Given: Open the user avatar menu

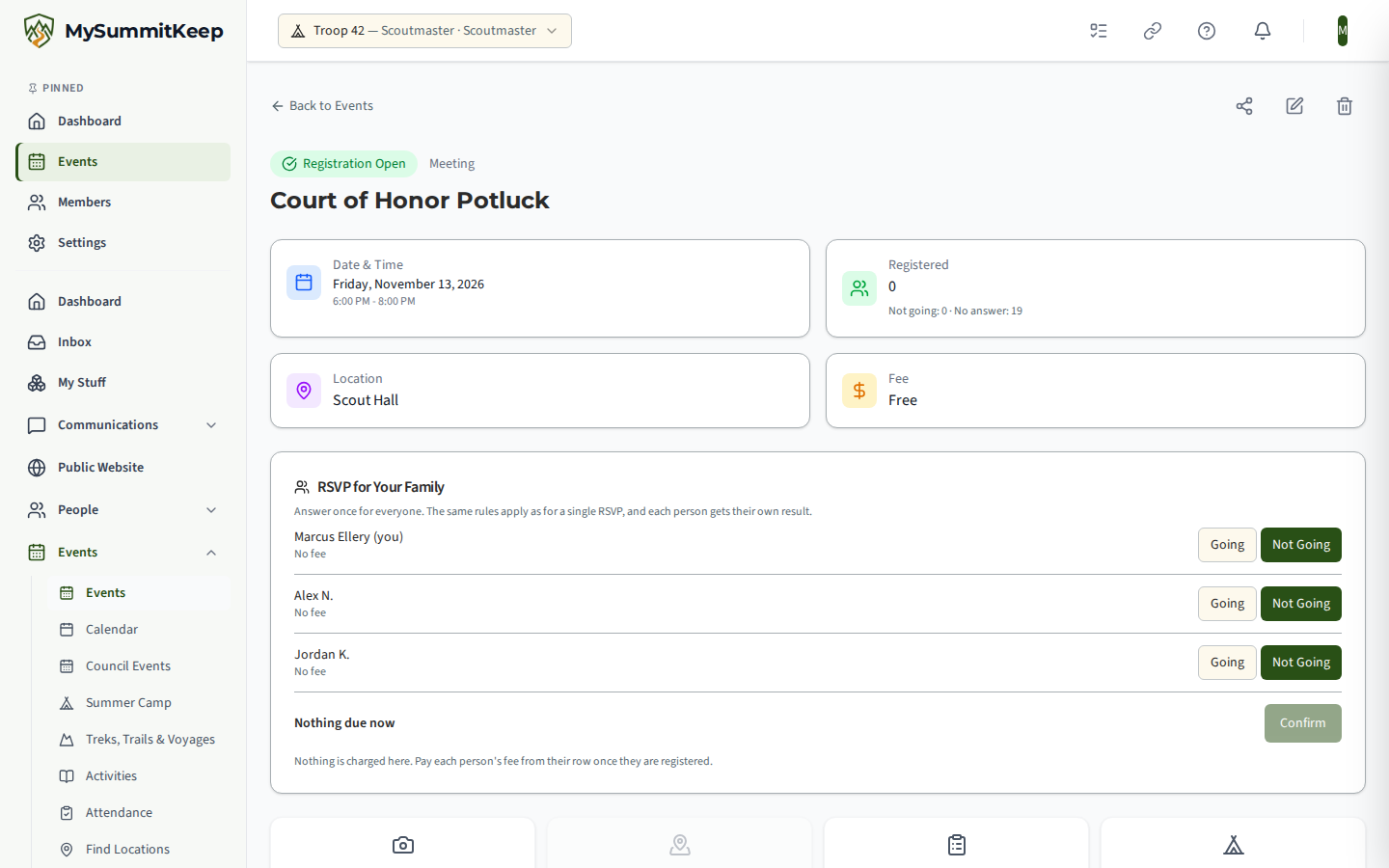Looking at the screenshot, I should pos(1343,31).
